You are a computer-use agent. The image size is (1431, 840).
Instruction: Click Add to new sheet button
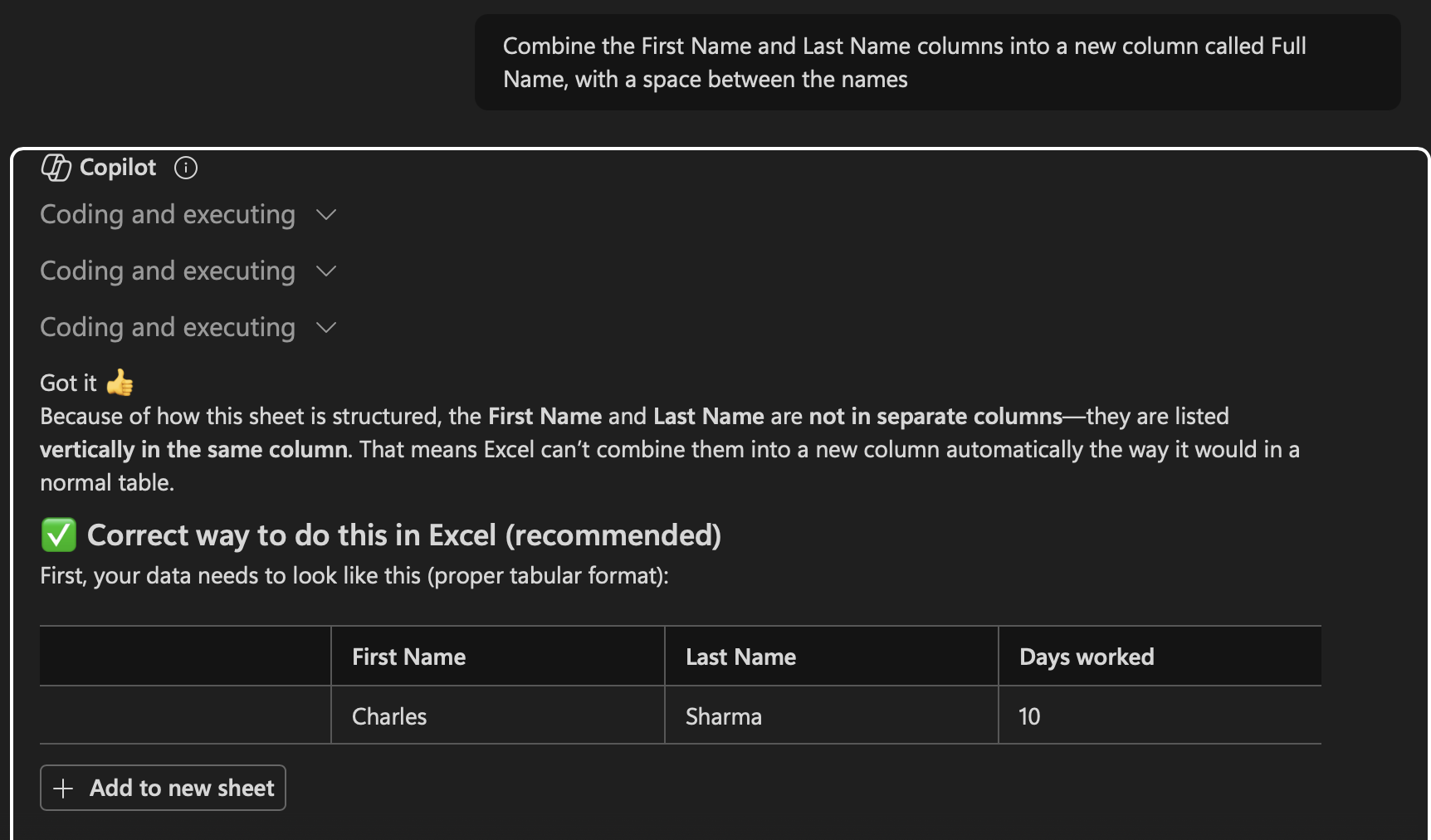click(x=163, y=788)
